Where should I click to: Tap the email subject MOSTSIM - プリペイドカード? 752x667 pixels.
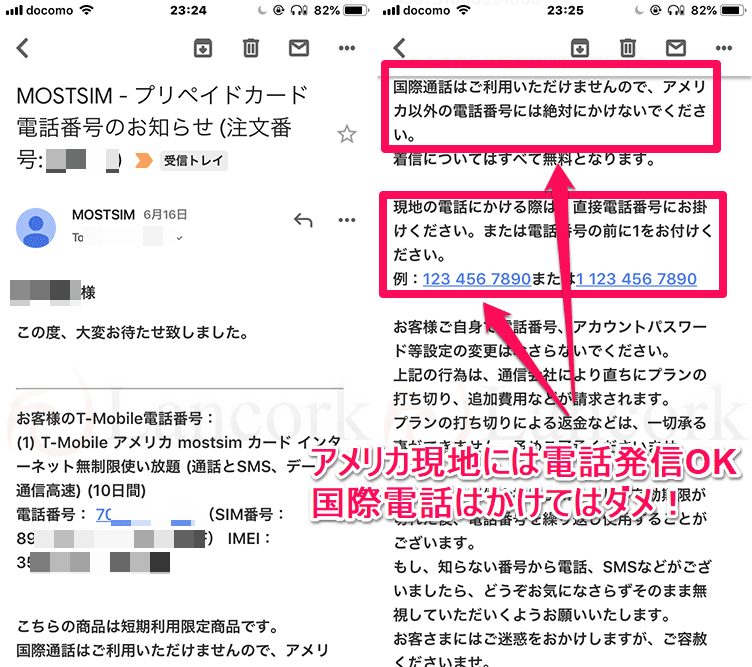click(x=162, y=95)
